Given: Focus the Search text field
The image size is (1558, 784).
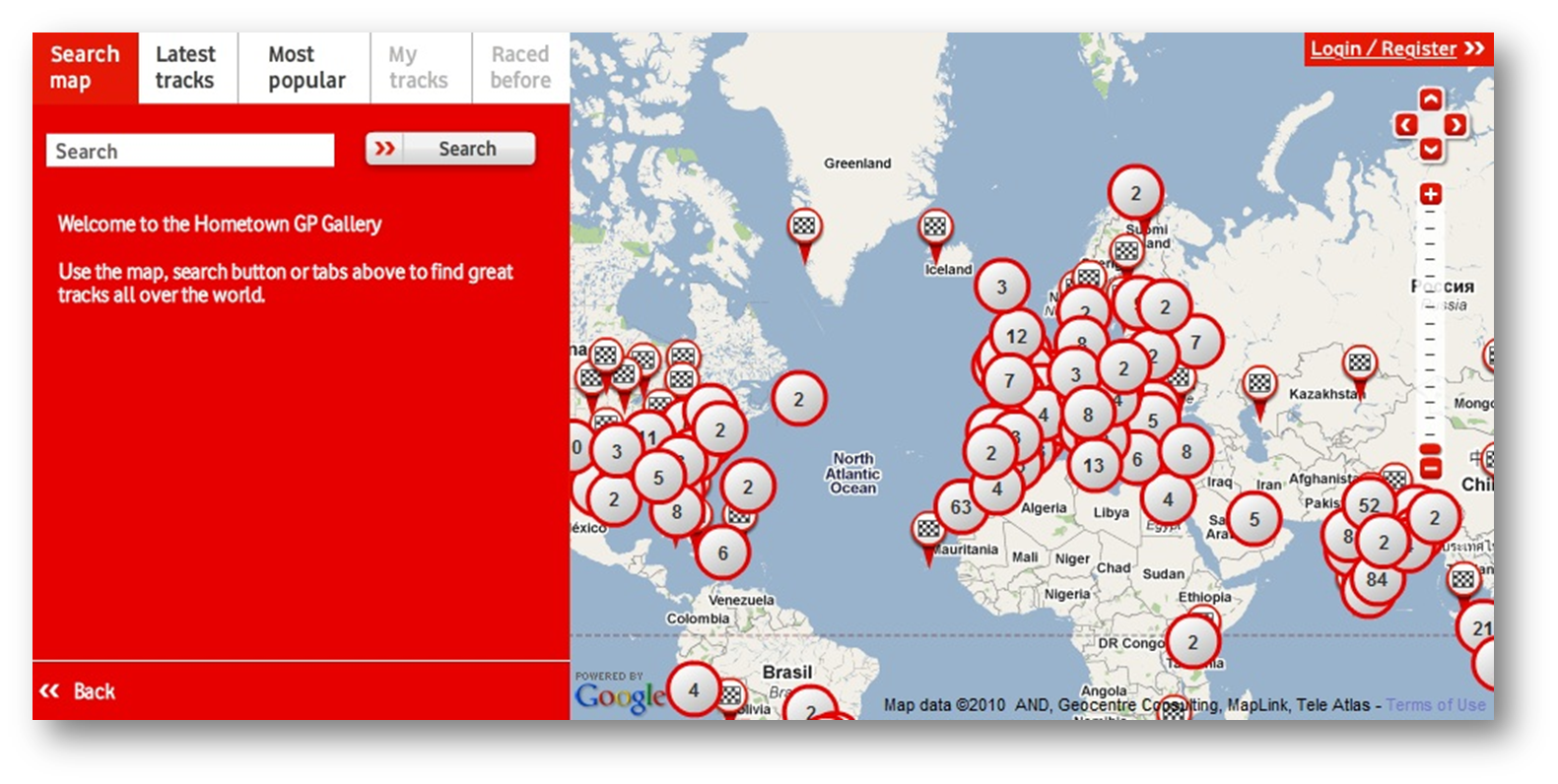Looking at the screenshot, I should coord(190,151).
